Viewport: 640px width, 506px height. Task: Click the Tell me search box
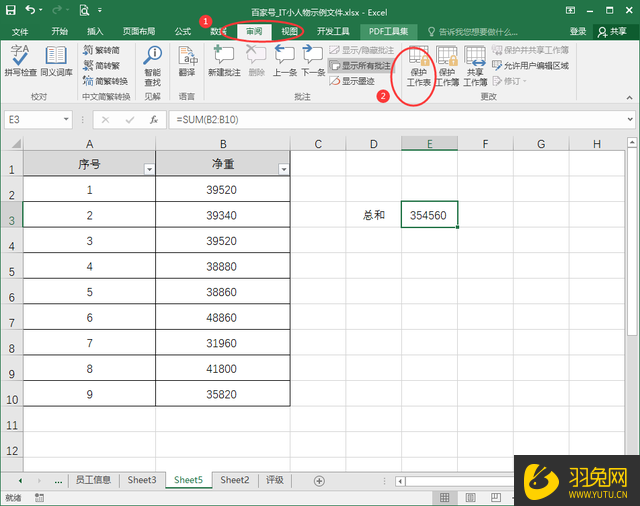473,32
